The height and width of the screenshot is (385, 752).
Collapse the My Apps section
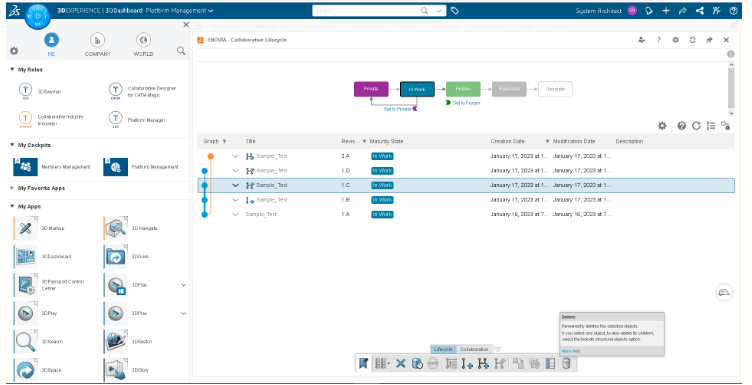click(12, 206)
